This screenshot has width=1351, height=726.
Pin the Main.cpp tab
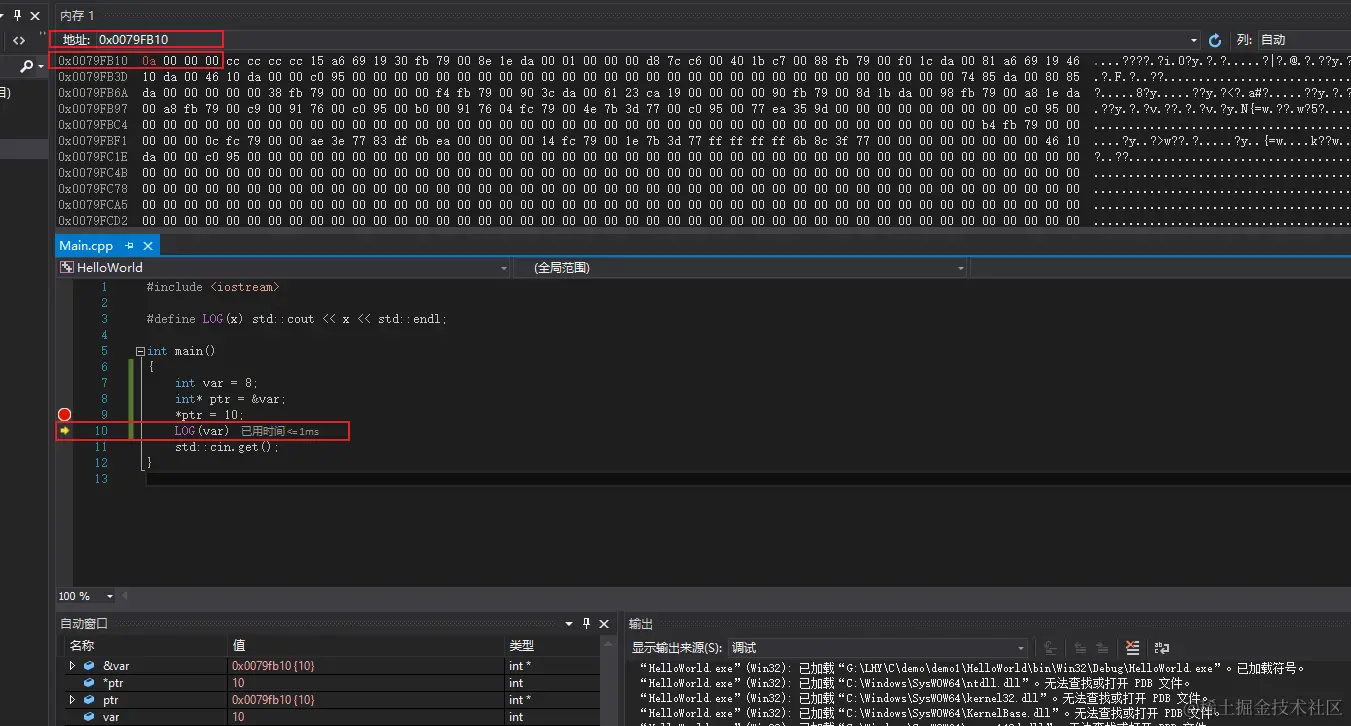pos(130,246)
